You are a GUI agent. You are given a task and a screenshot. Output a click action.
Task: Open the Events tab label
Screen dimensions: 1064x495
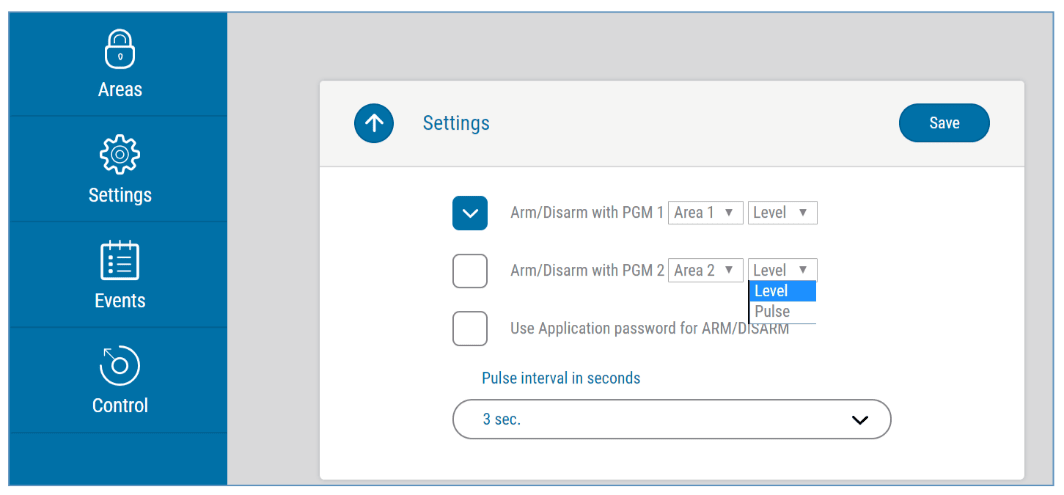click(x=120, y=300)
